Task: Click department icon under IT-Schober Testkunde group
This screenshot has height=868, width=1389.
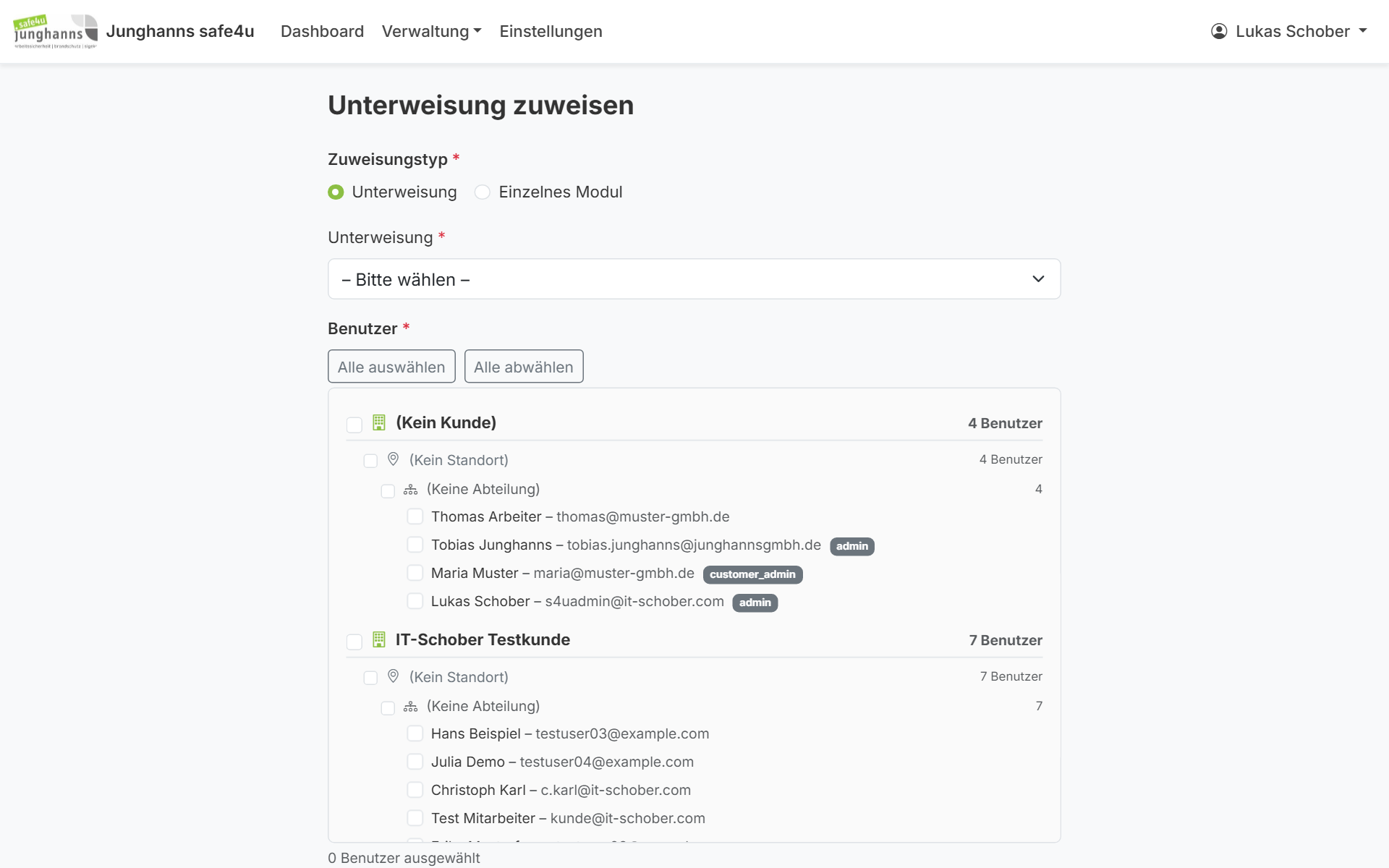Action: coord(411,707)
